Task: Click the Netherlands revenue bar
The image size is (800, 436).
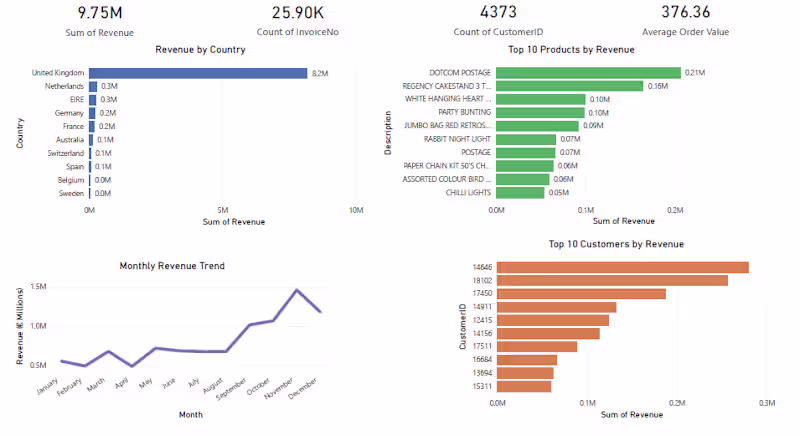Action: point(93,86)
